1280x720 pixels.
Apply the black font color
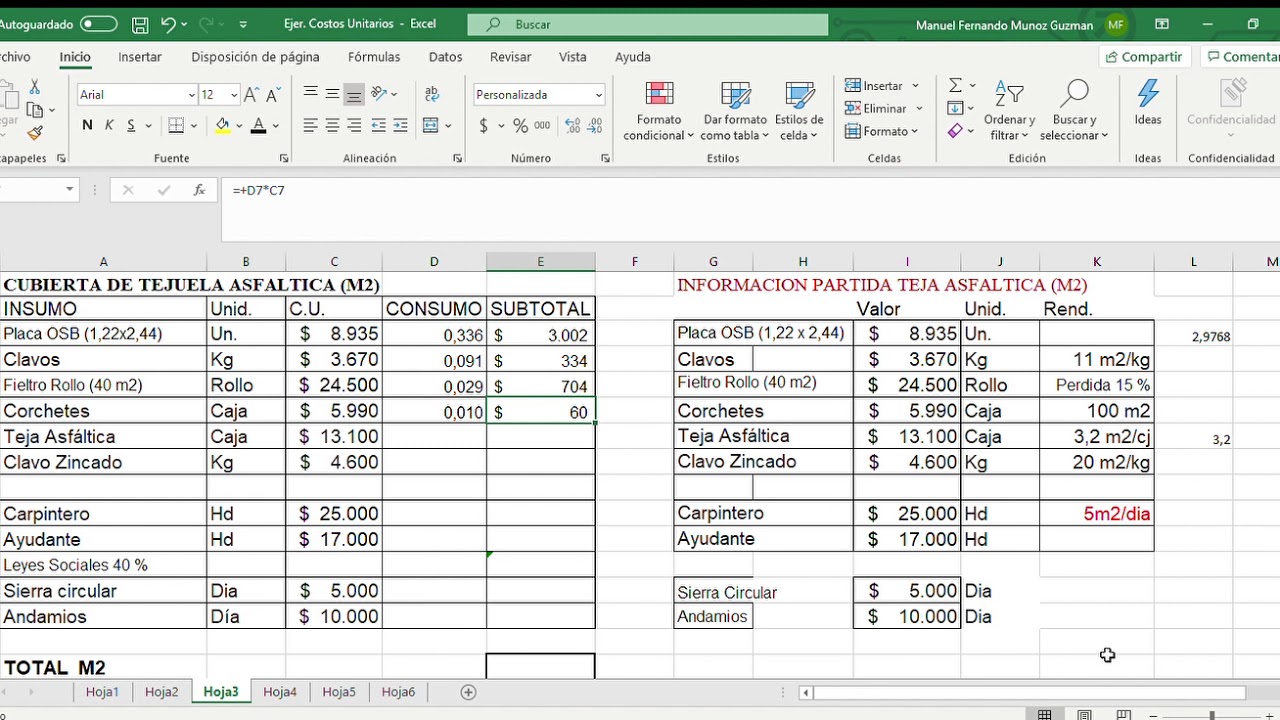coord(258,125)
